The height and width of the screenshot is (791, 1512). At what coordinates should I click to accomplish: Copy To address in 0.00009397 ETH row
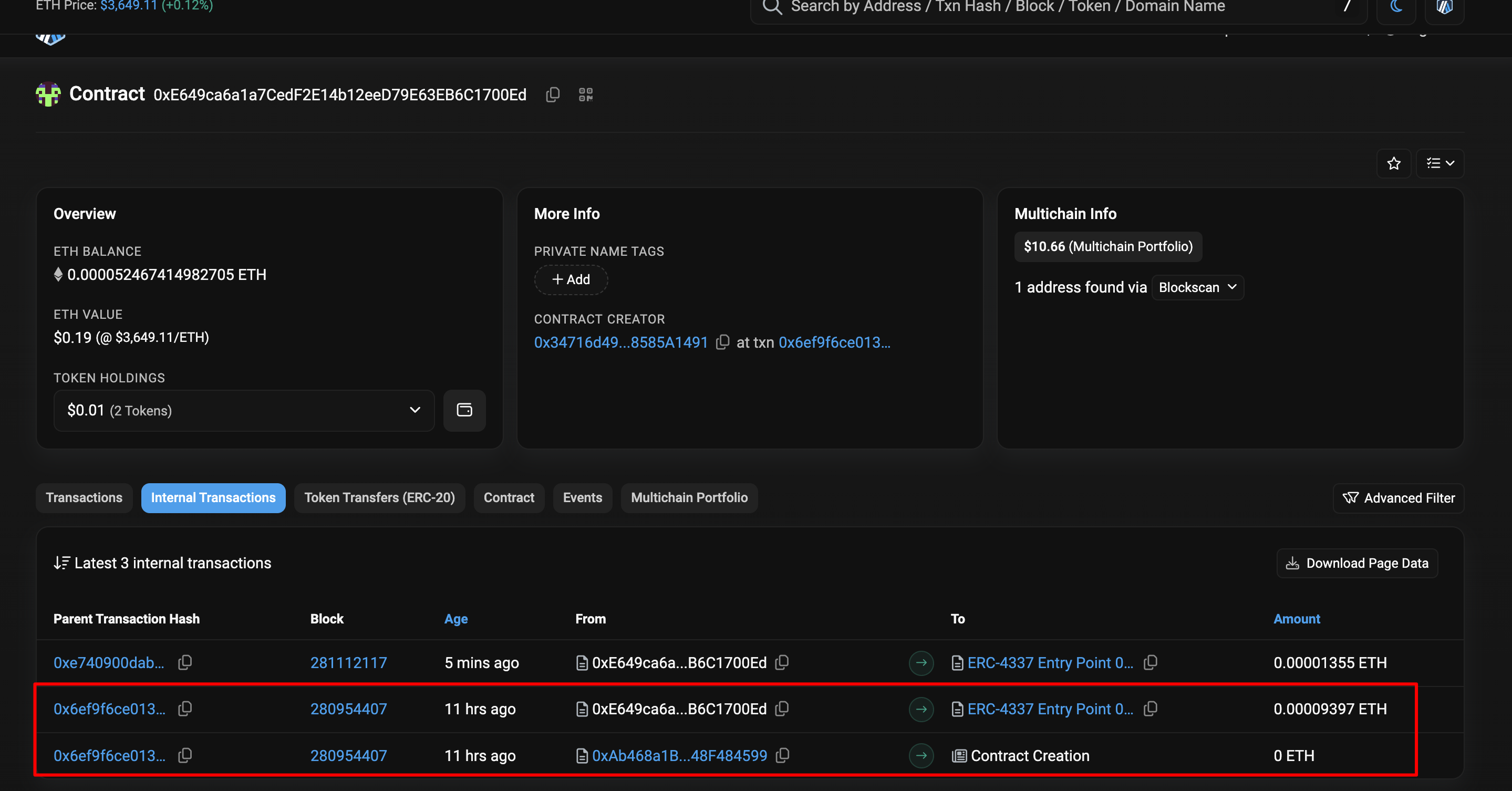(x=1150, y=709)
